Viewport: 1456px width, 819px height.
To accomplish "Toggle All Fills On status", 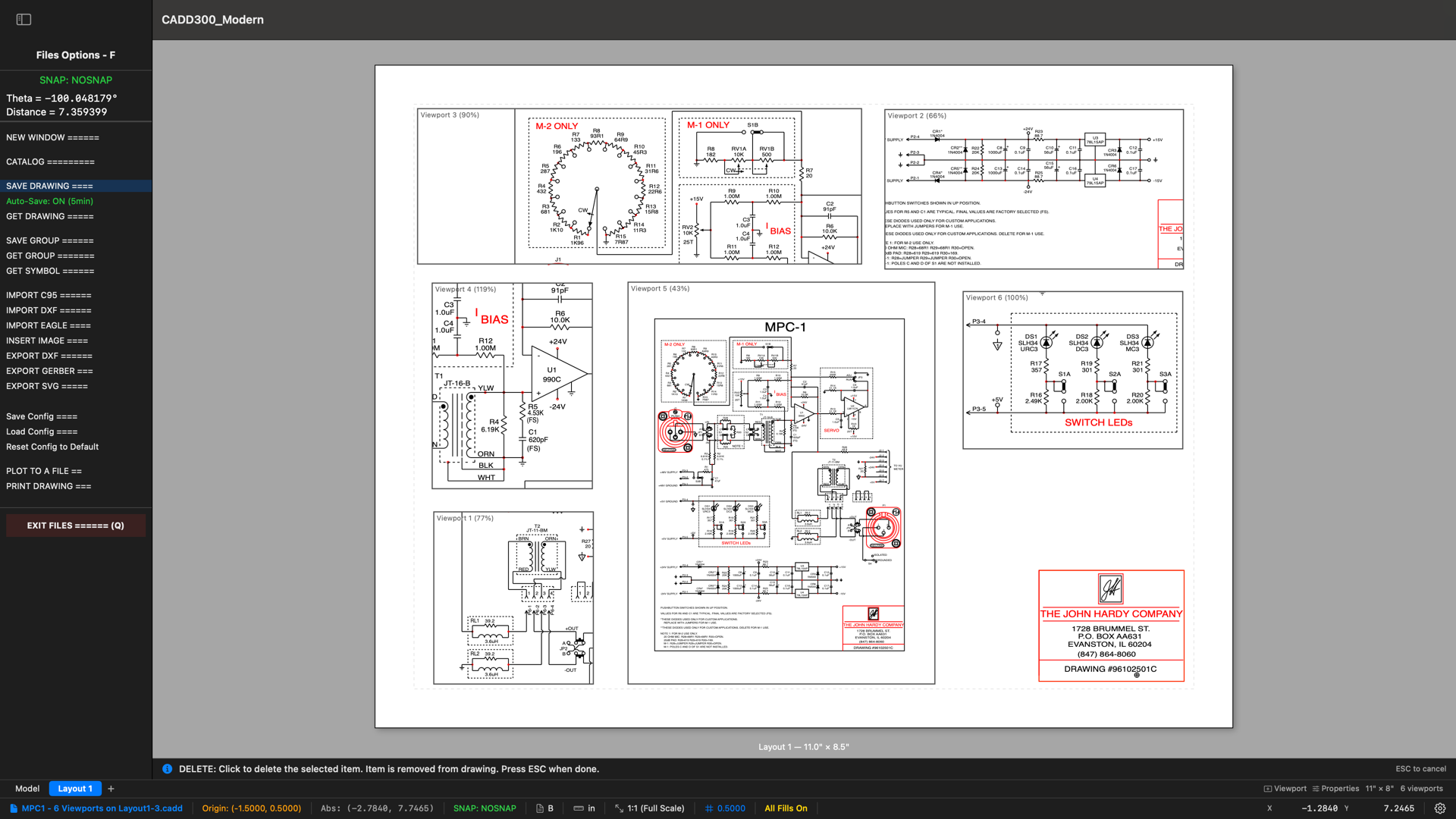I will click(x=786, y=808).
